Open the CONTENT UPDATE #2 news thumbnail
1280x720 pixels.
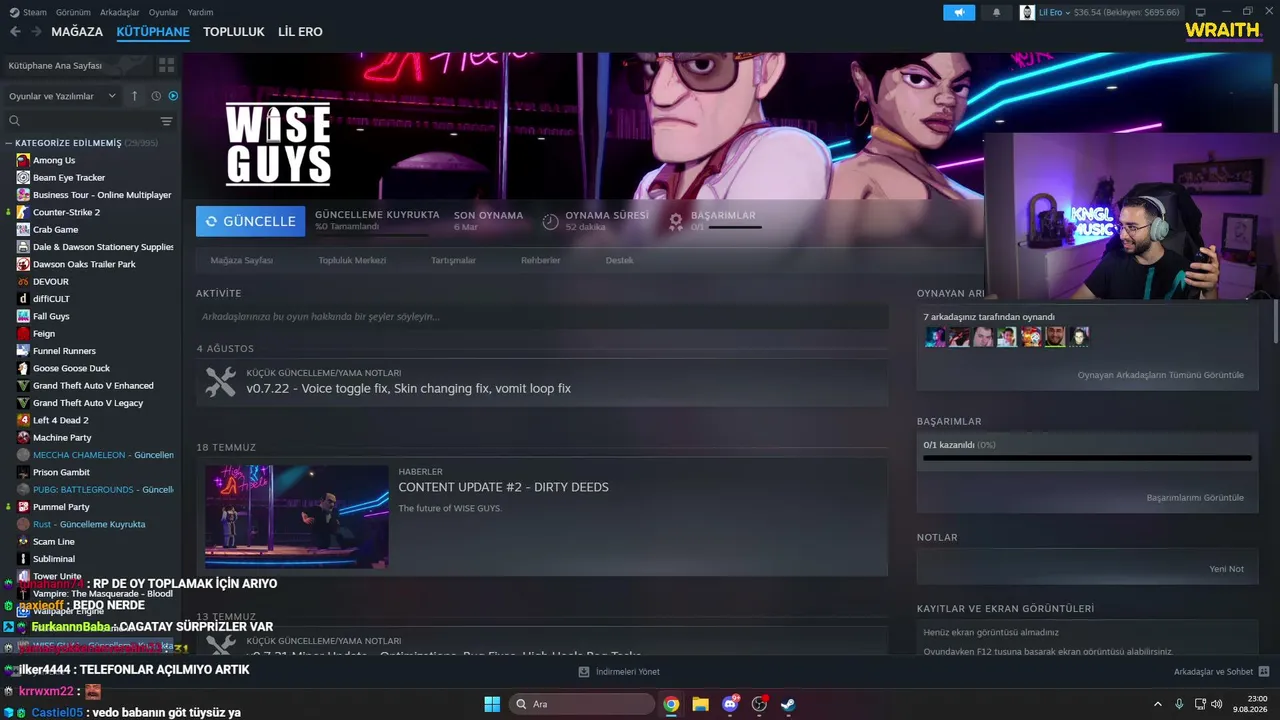[296, 516]
